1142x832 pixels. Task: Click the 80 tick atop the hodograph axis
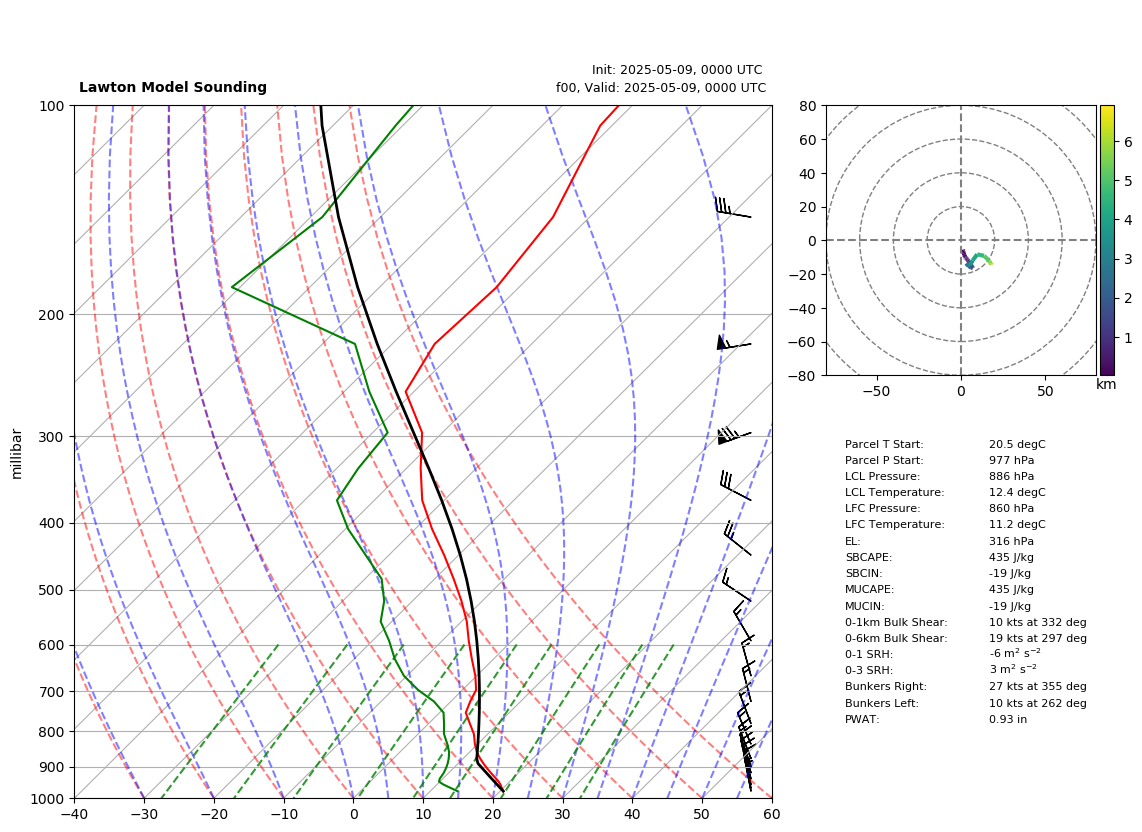tap(808, 106)
